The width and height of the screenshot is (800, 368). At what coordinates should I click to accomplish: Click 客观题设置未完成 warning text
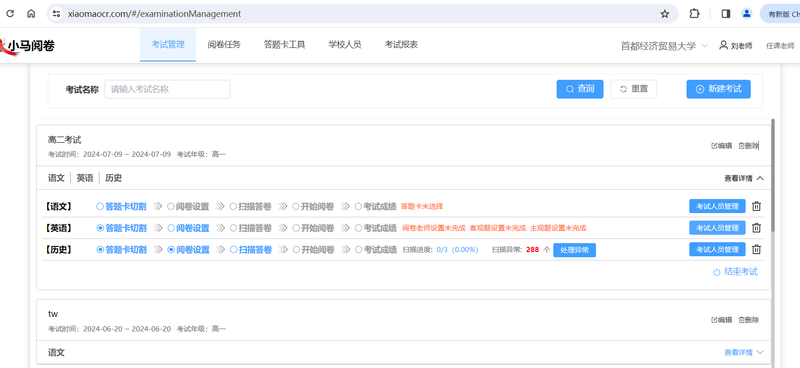[497, 228]
